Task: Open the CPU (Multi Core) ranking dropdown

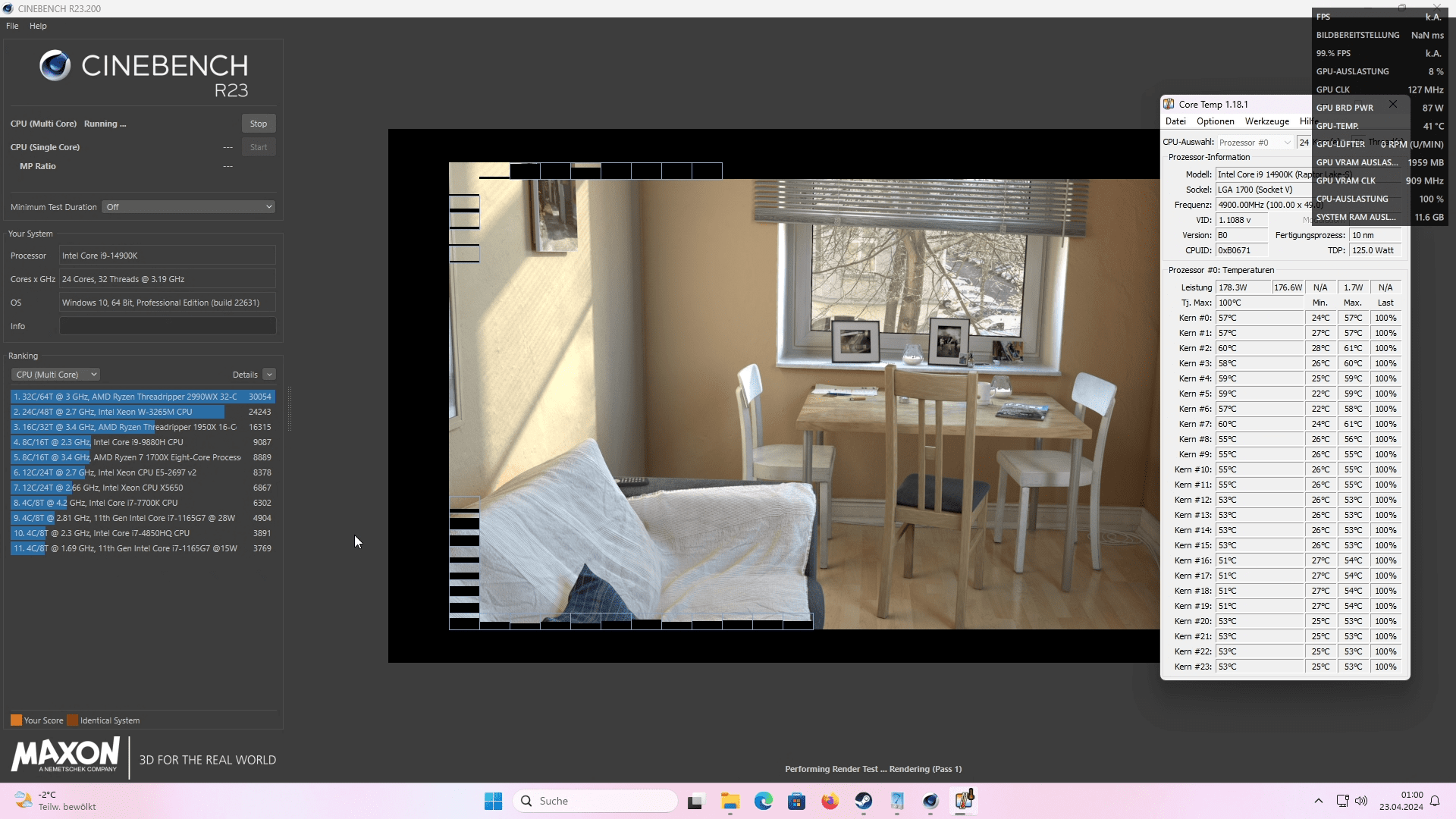Action: coord(56,375)
